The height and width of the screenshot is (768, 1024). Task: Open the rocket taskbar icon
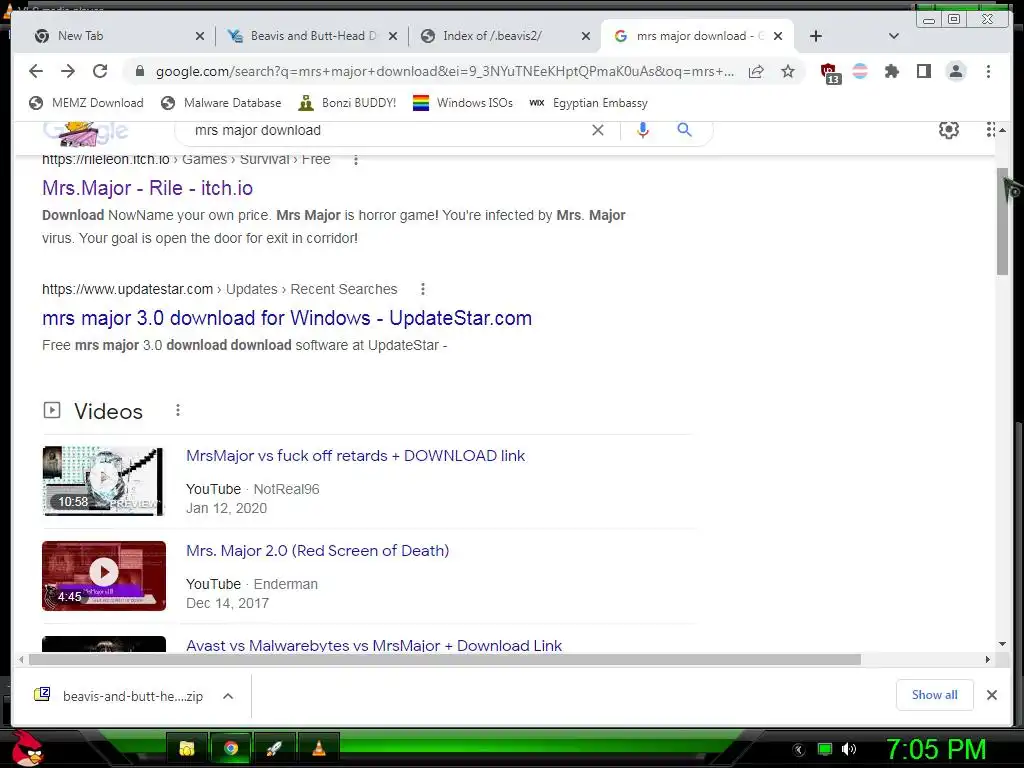pyautogui.click(x=274, y=748)
